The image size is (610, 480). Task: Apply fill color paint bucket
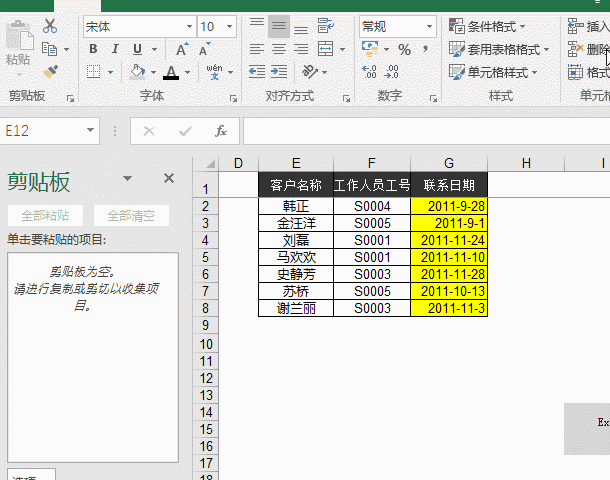point(137,72)
